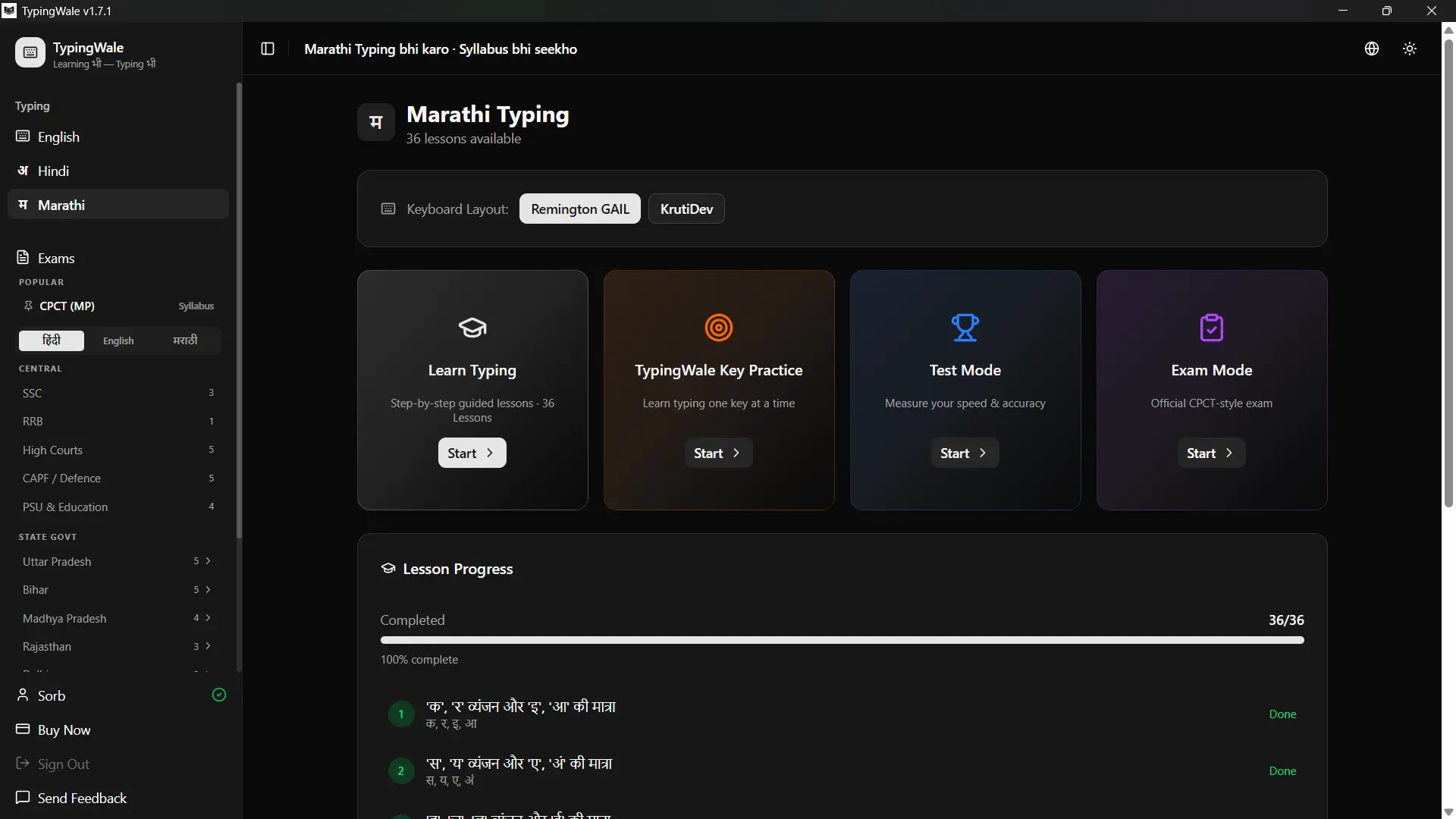Image resolution: width=1456 pixels, height=819 pixels.
Task: Select KrutiDev keyboard layout
Action: click(x=686, y=209)
